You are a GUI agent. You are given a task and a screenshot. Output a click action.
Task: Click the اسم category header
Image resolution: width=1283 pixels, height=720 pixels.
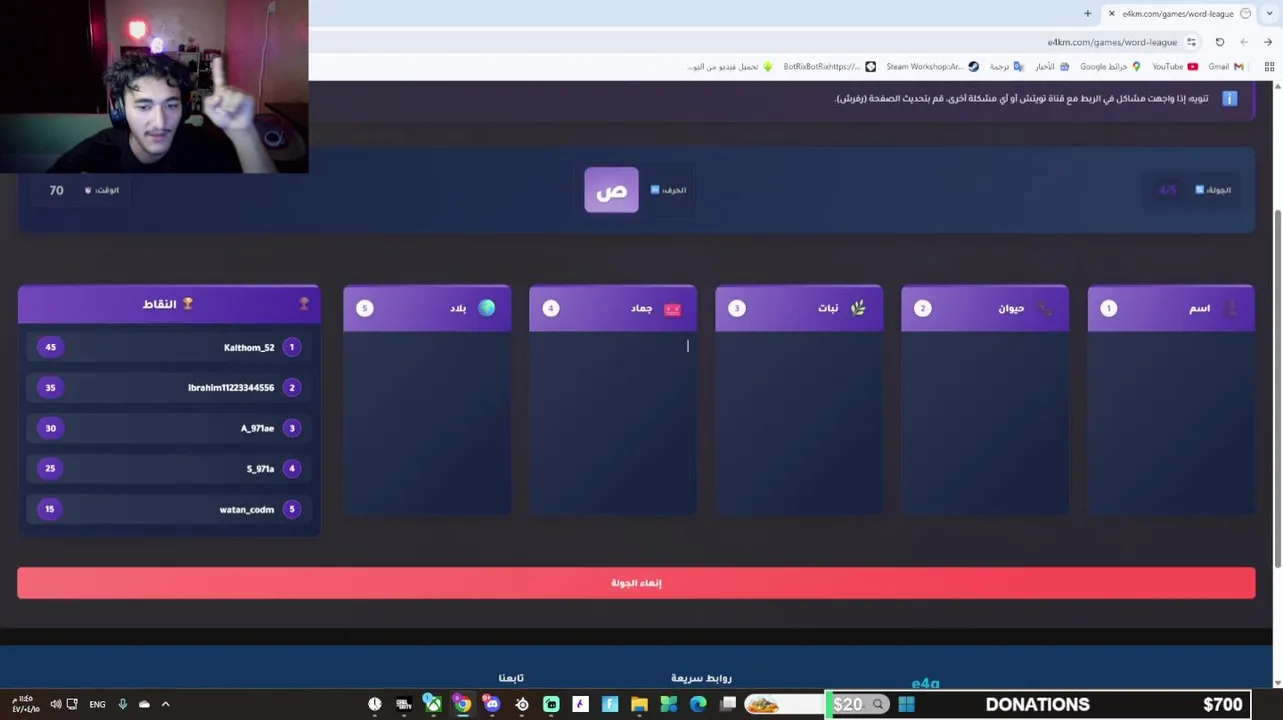(1170, 308)
